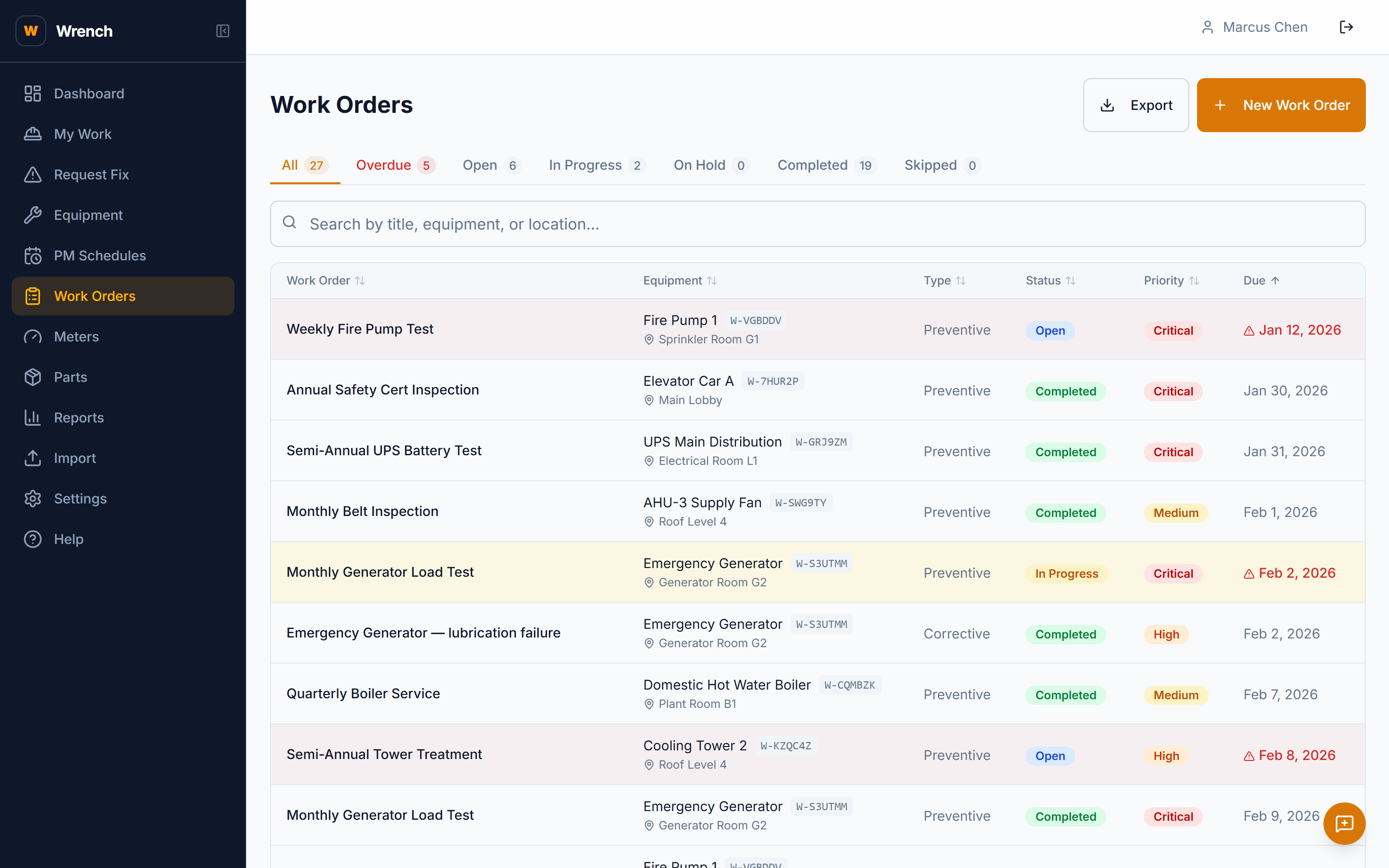
Task: Open the floating chat bubble
Action: click(1345, 824)
